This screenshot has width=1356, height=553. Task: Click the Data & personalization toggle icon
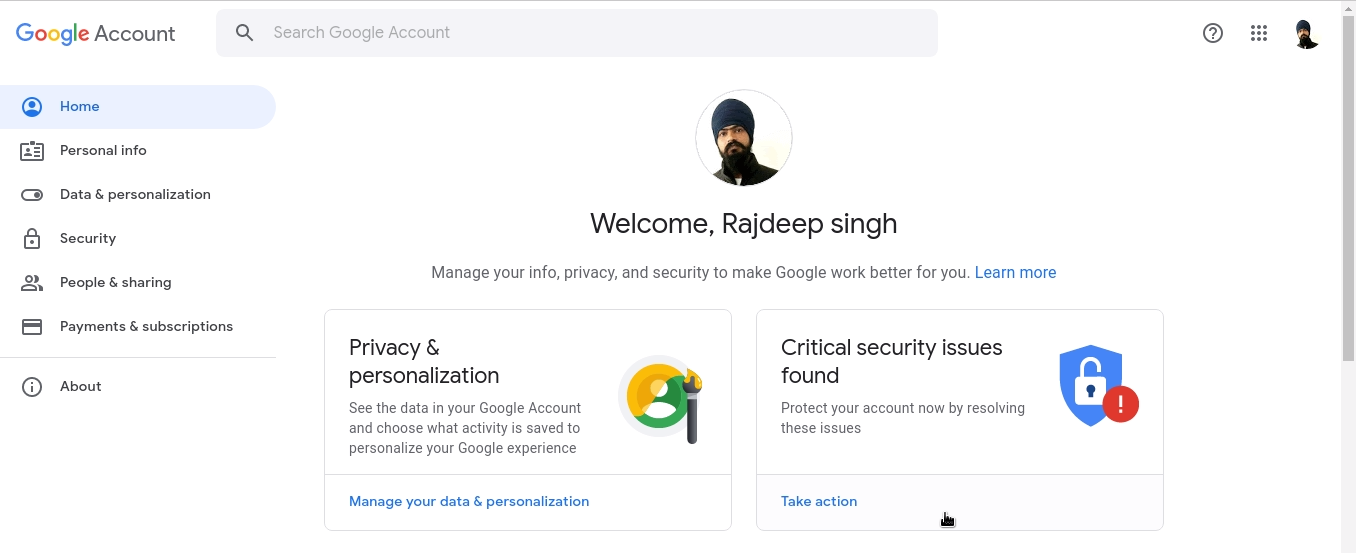[32, 195]
